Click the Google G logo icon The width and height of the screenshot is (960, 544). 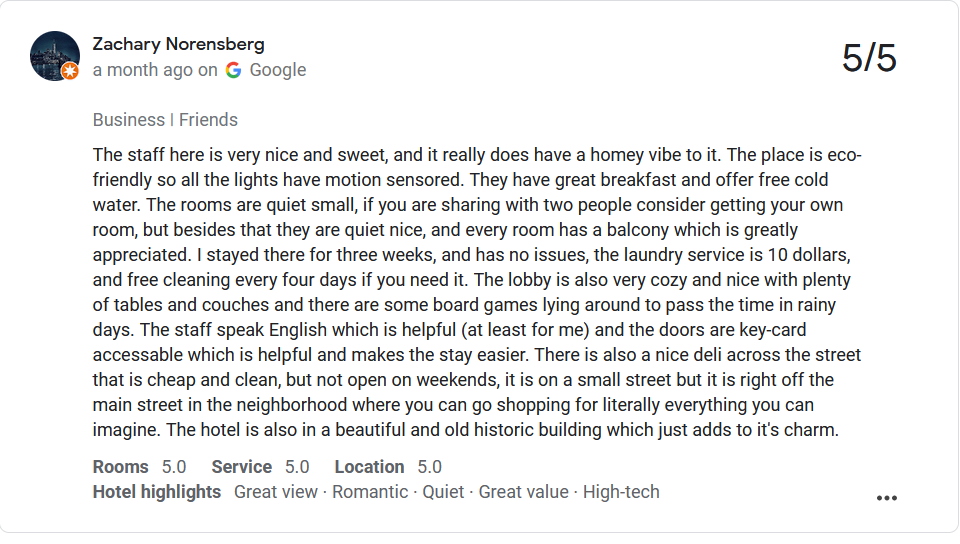pyautogui.click(x=233, y=70)
